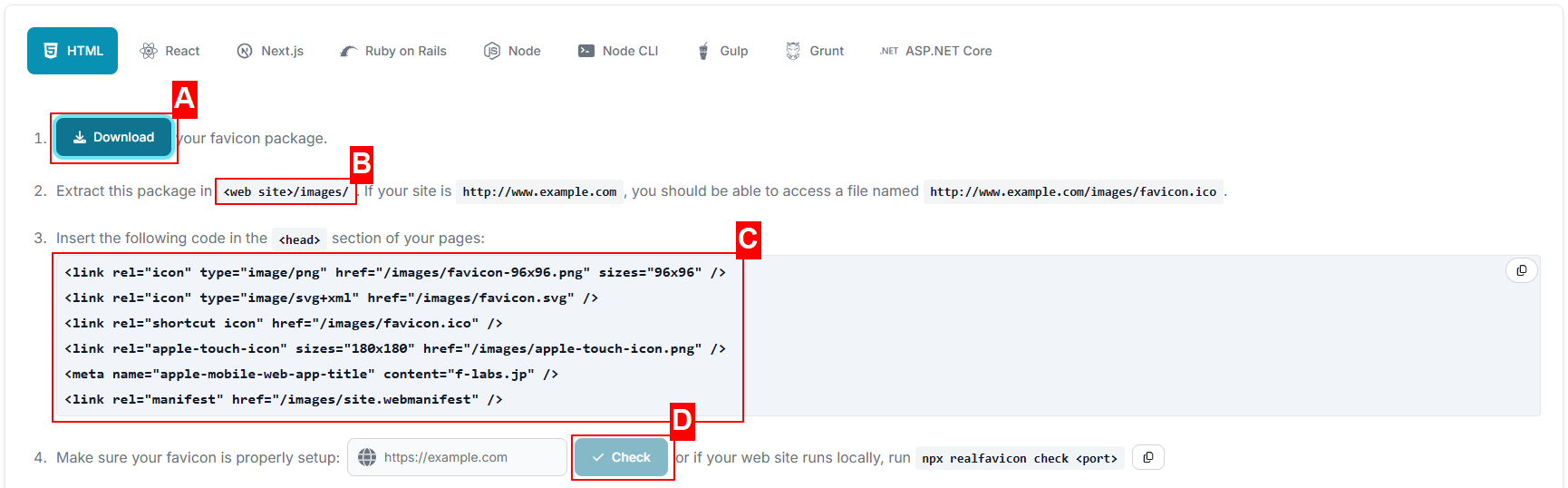
Task: Switch to the HTML tab
Action: point(73,51)
